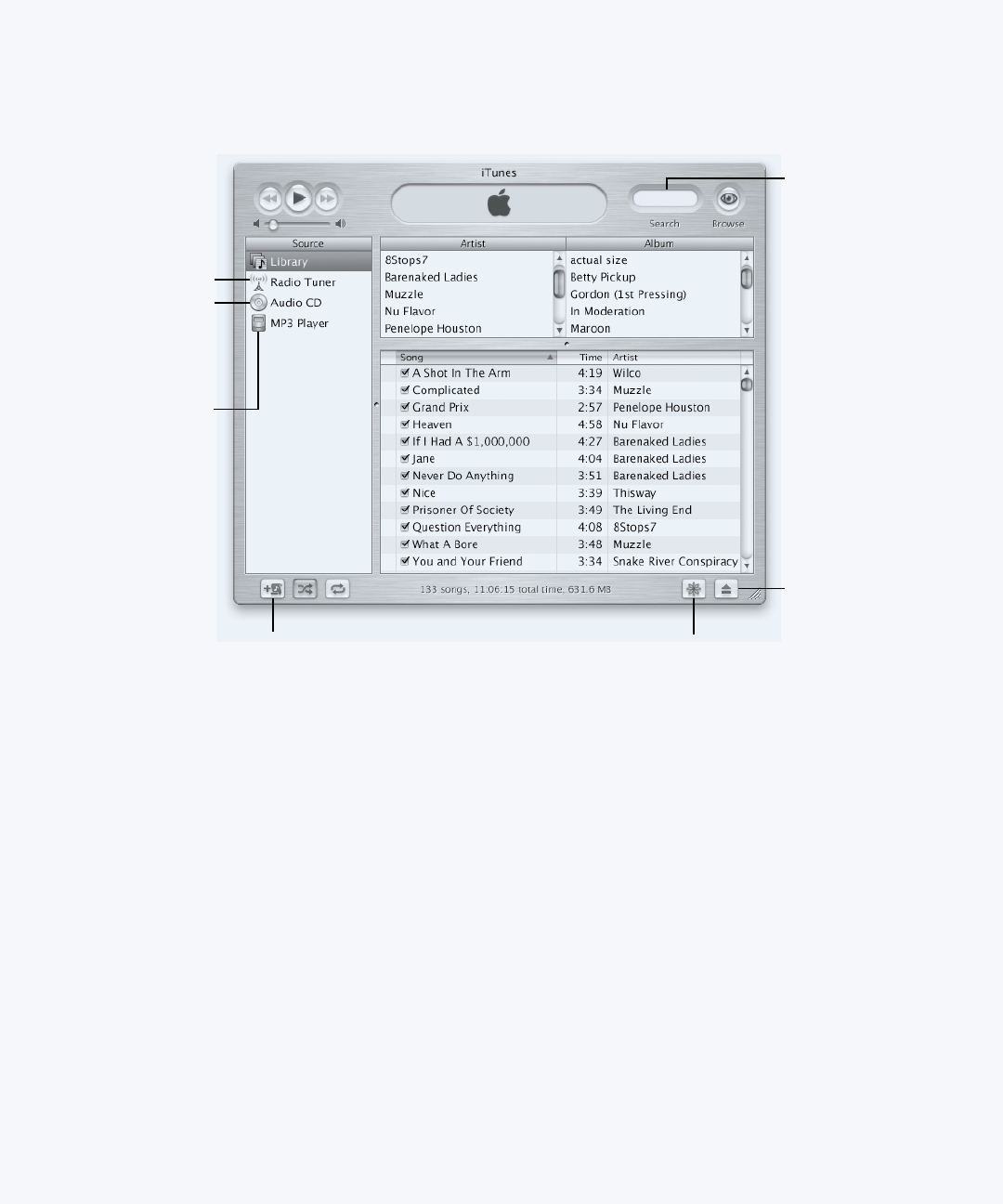
Task: Click the Fast Forward button
Action: pos(327,199)
